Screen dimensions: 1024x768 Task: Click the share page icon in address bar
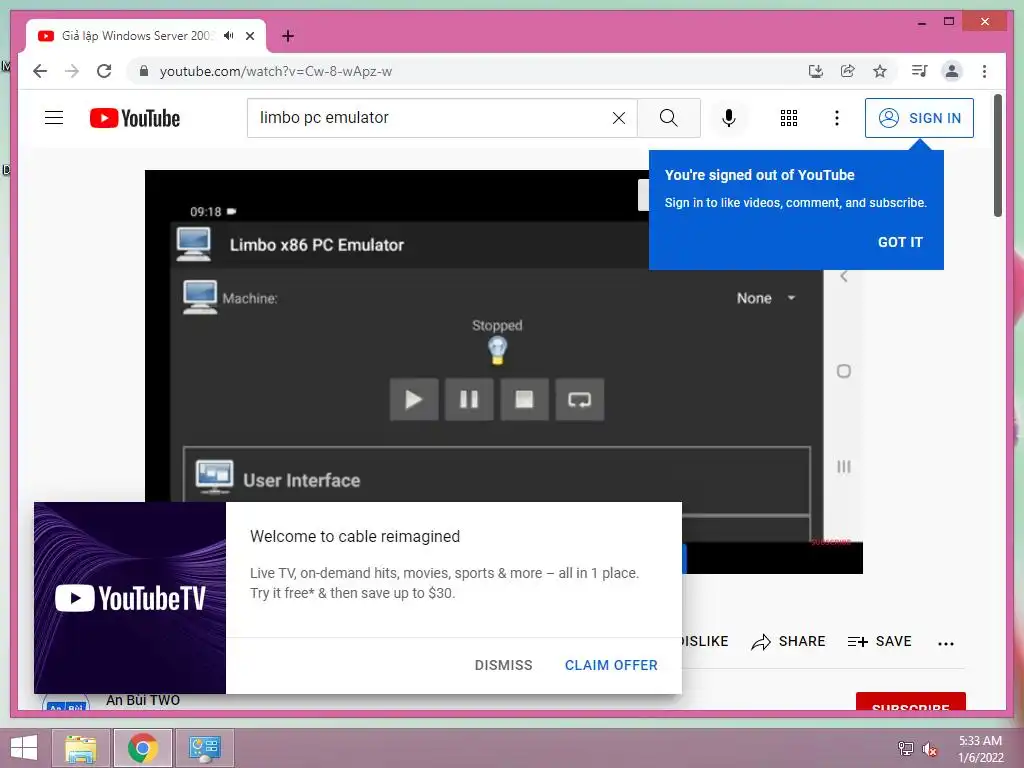click(x=848, y=71)
